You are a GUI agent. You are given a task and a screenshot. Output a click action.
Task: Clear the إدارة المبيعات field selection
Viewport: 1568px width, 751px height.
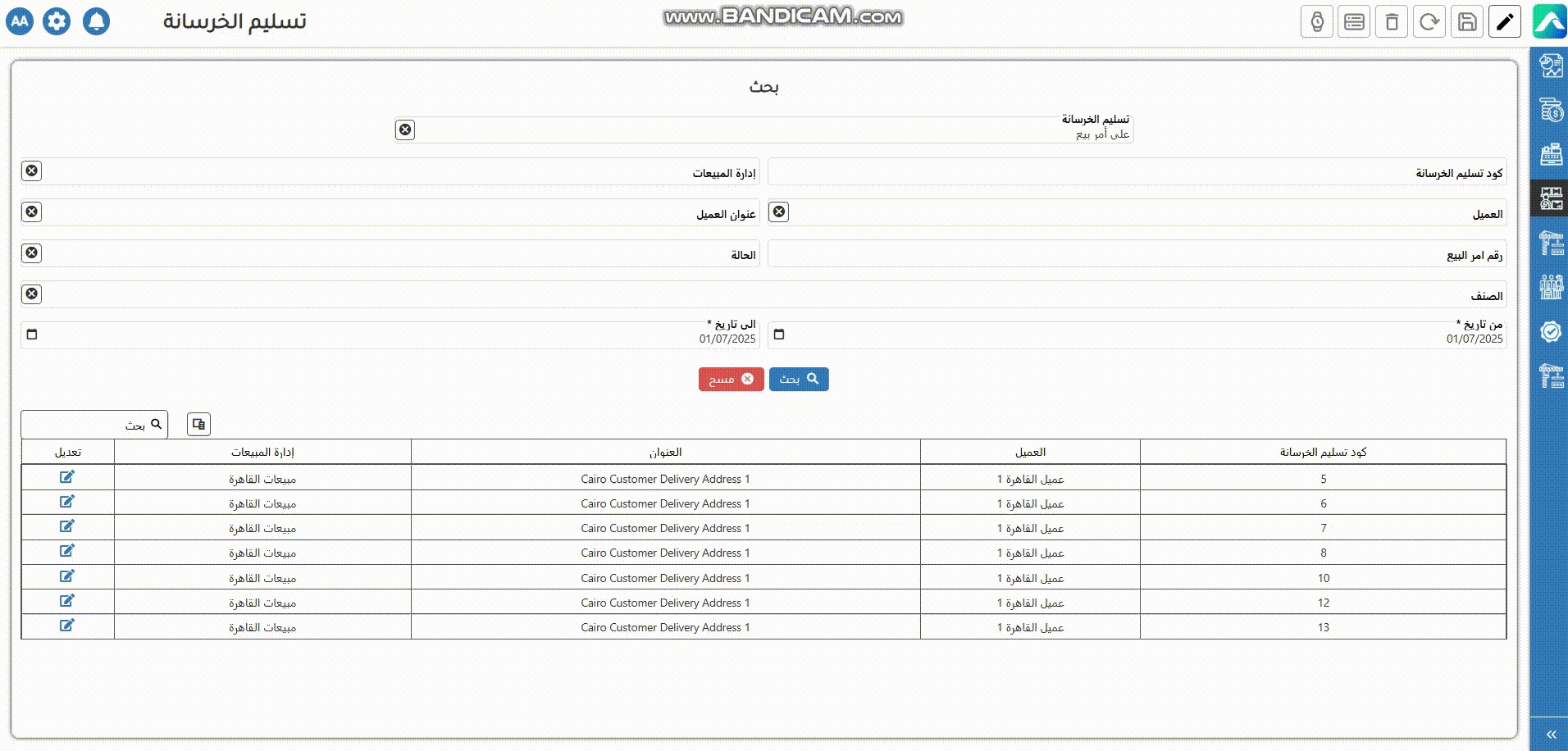[x=31, y=171]
